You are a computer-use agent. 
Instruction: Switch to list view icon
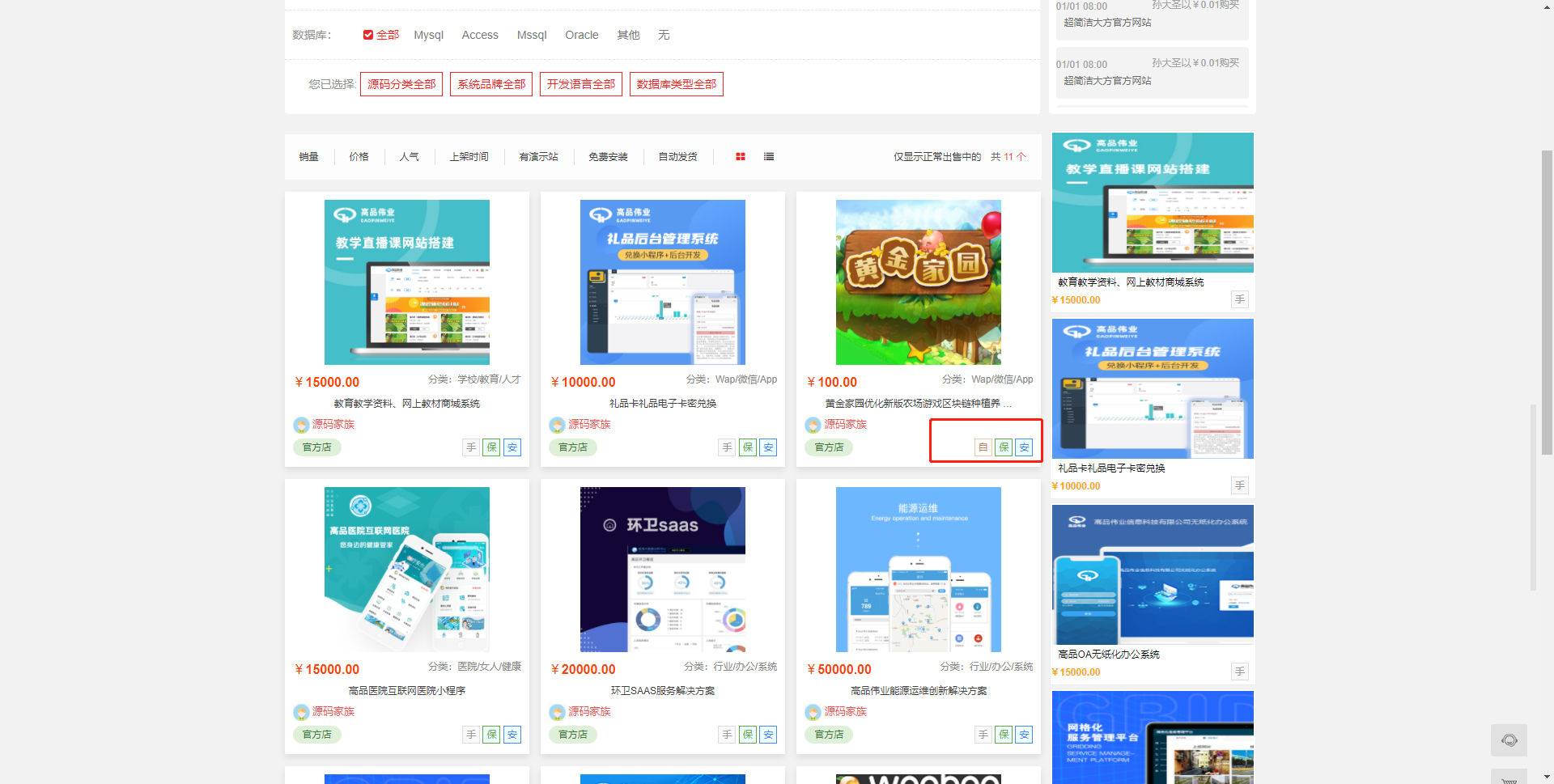click(769, 157)
